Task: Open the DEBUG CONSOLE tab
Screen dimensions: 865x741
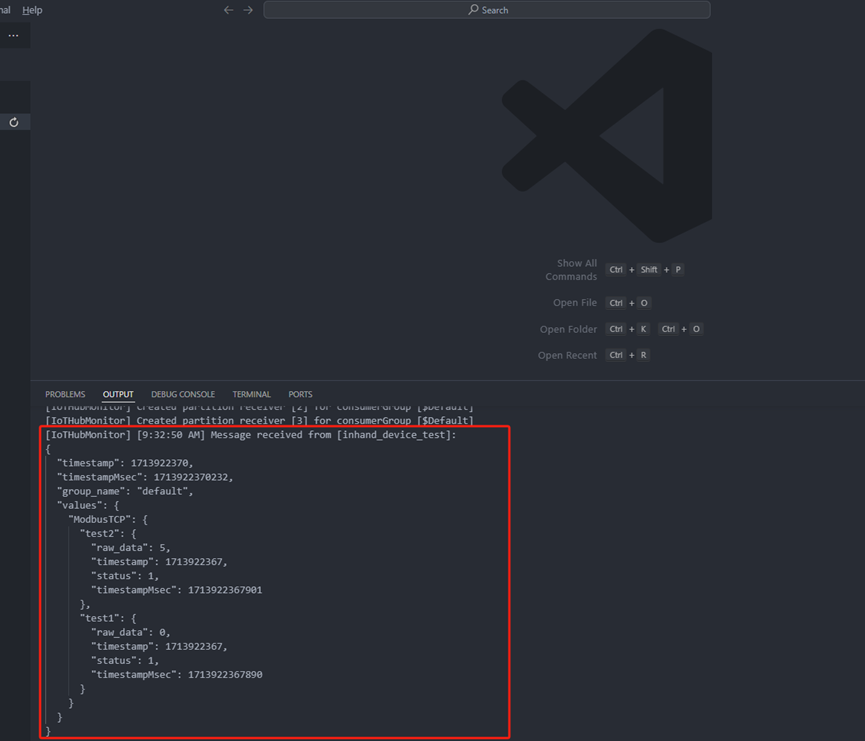Action: (183, 394)
